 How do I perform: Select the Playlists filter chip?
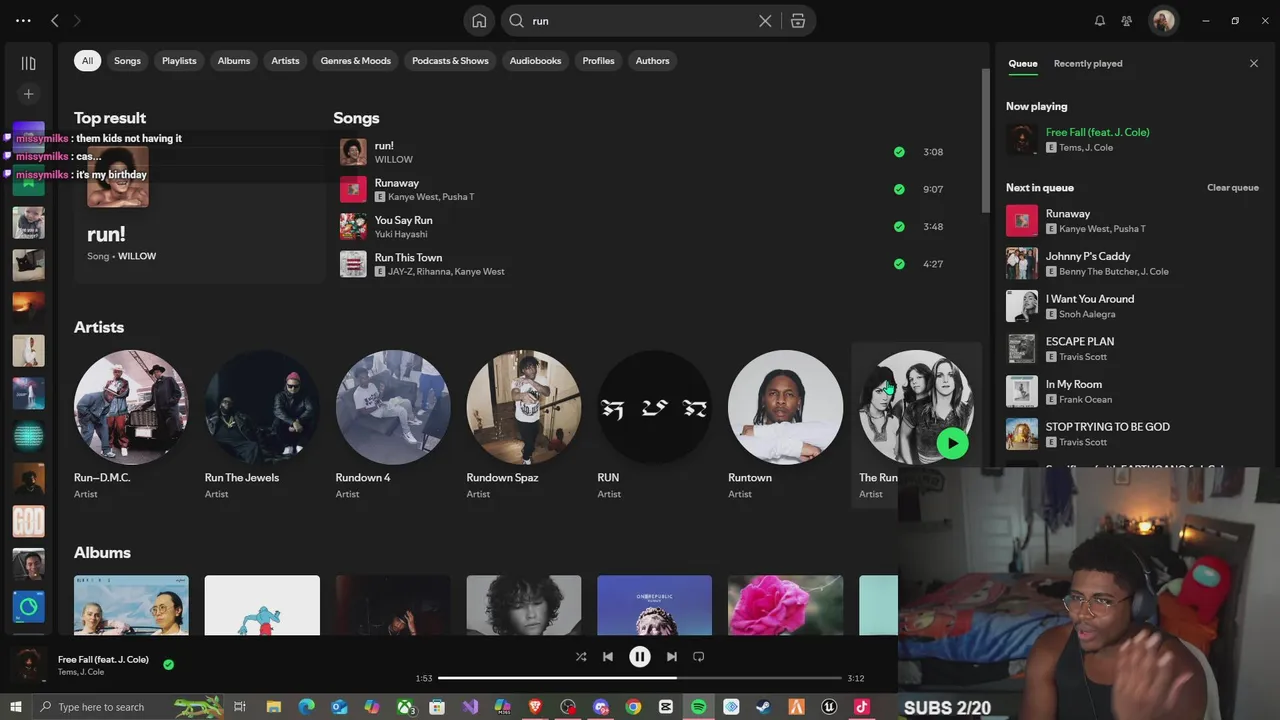point(179,61)
